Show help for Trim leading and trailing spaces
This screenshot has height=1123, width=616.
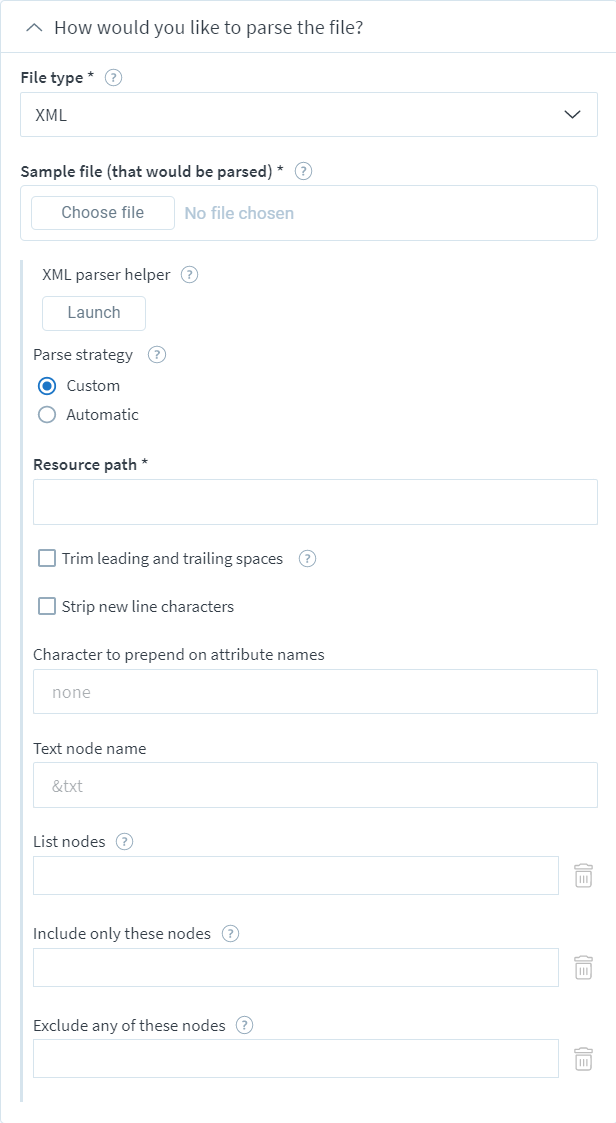(307, 559)
